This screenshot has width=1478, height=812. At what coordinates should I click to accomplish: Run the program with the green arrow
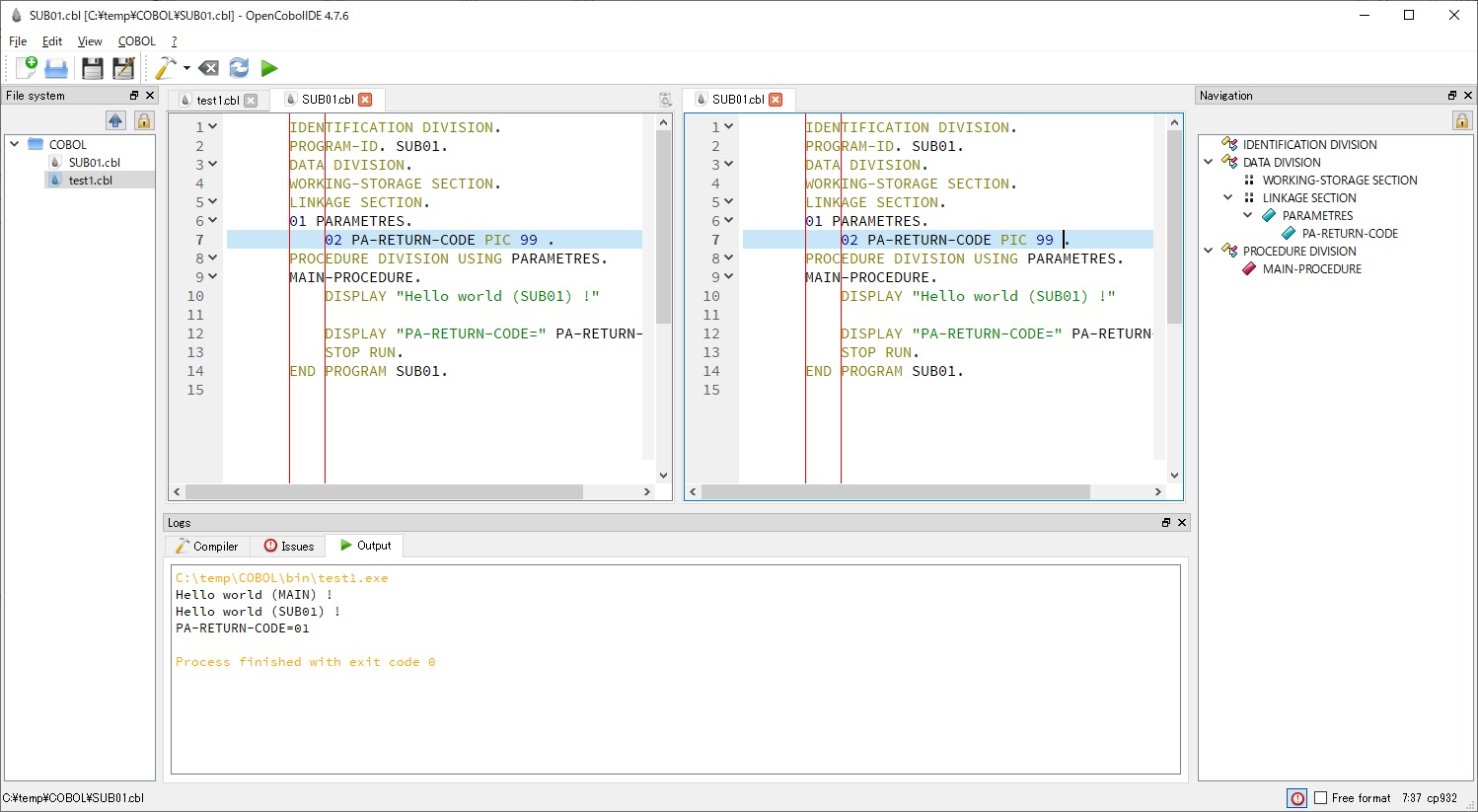coord(269,68)
